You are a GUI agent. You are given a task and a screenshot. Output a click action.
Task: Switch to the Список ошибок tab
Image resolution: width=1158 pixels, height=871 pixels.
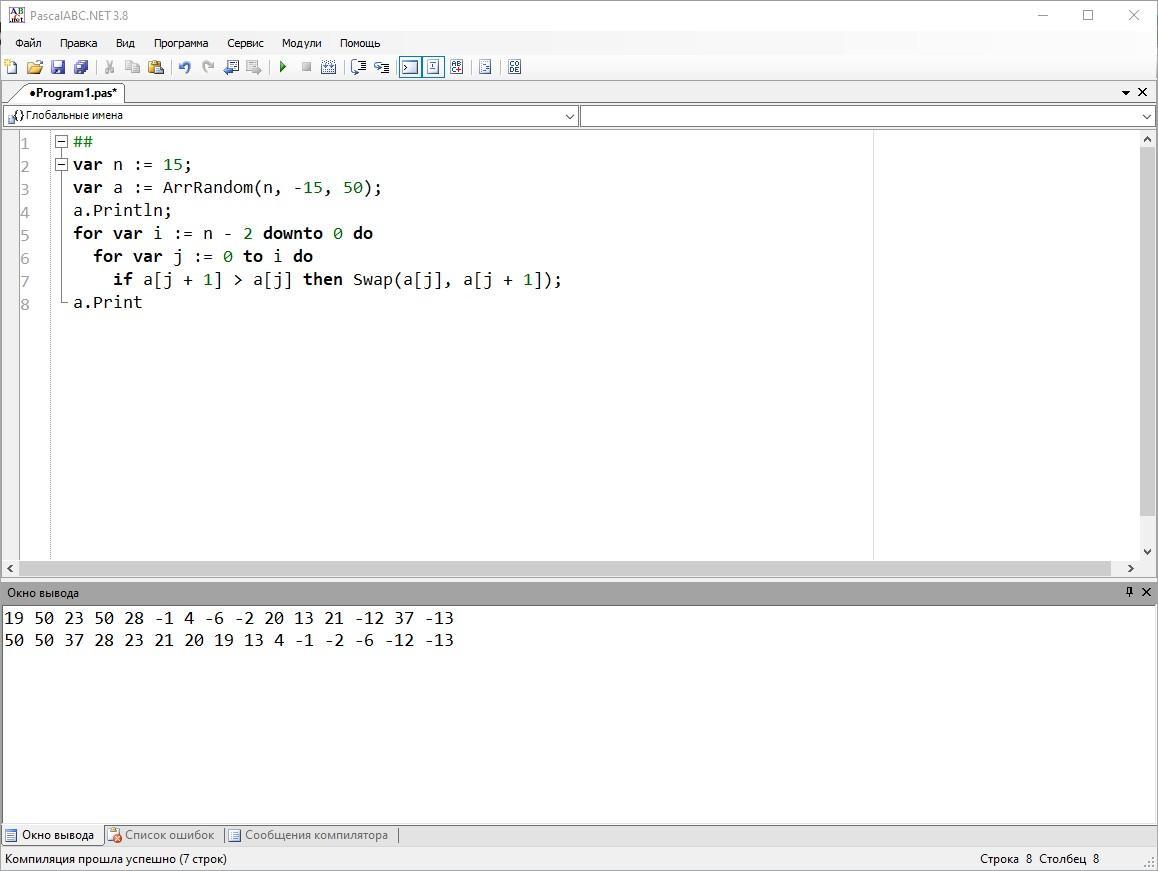162,835
